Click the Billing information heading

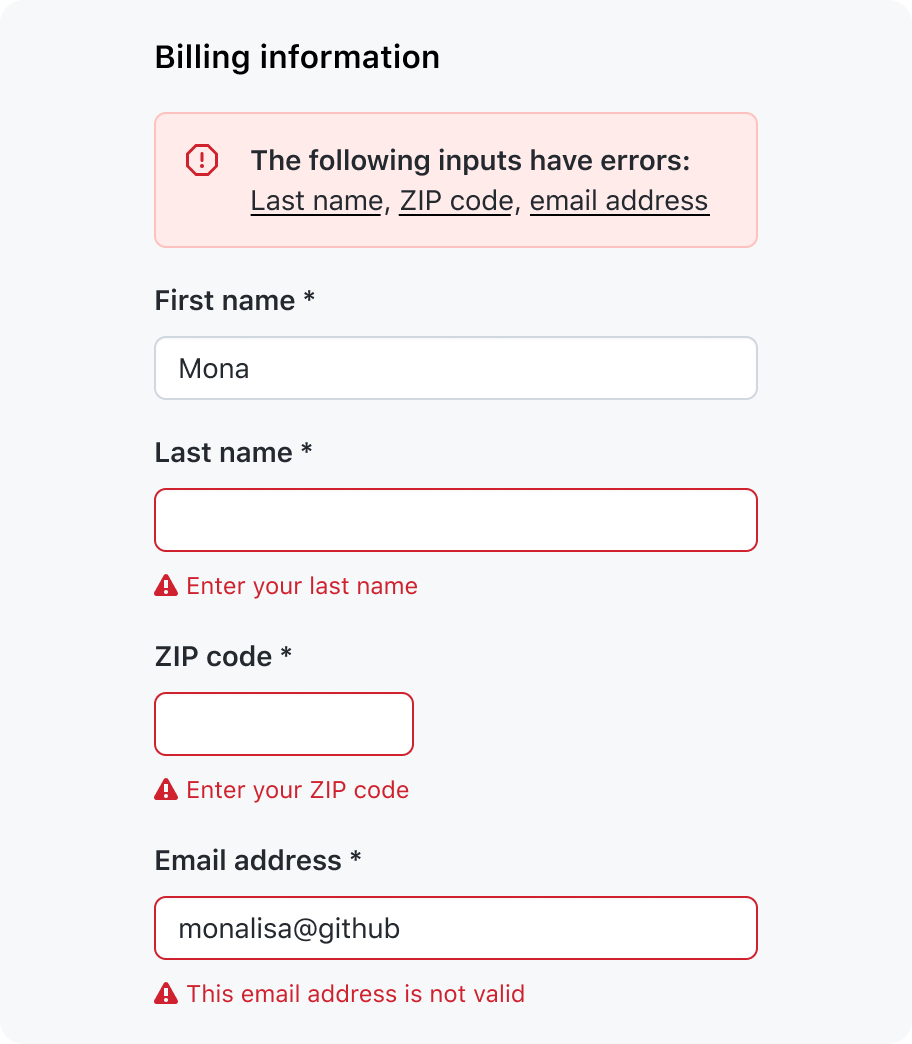(297, 57)
